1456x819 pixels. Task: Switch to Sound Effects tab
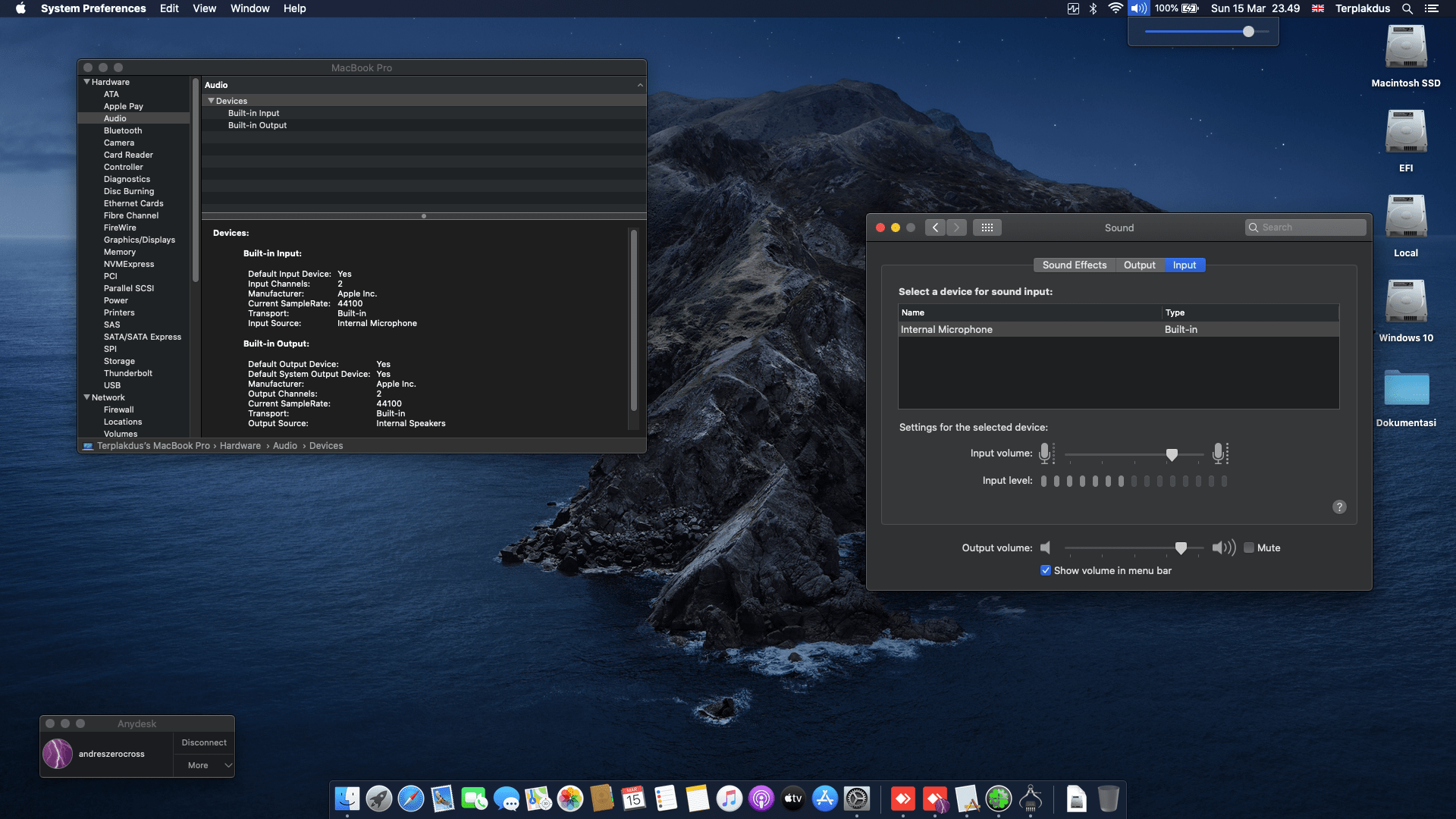point(1074,265)
